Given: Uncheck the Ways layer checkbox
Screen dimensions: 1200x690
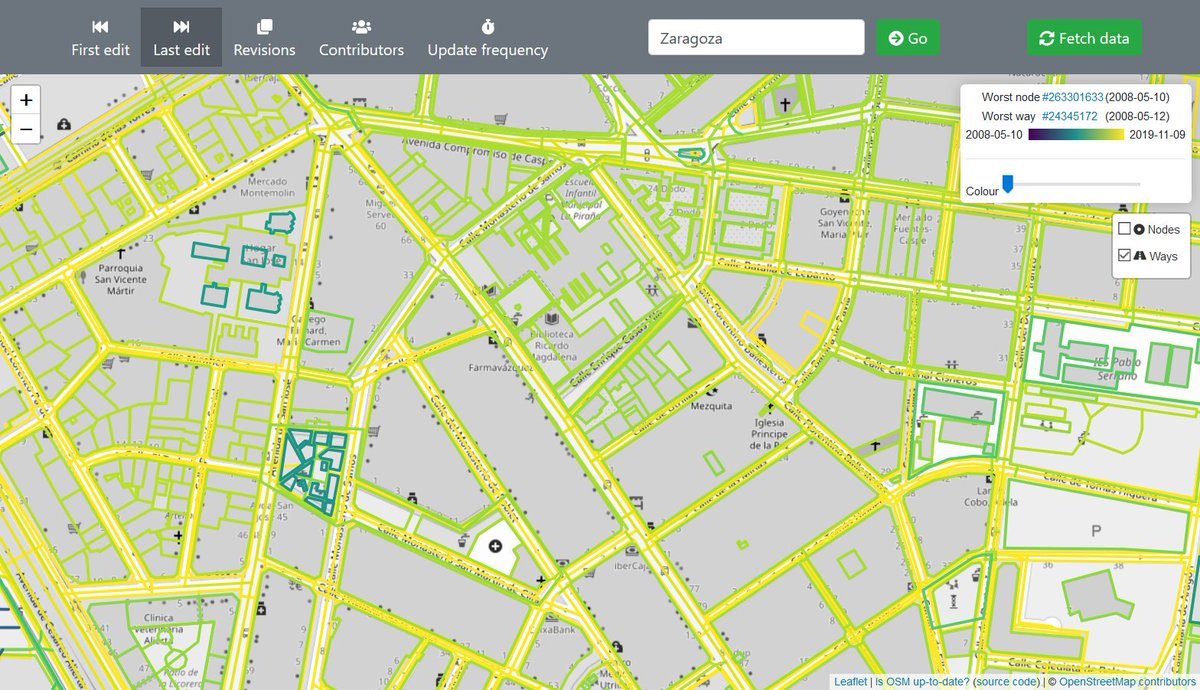Looking at the screenshot, I should point(1125,256).
